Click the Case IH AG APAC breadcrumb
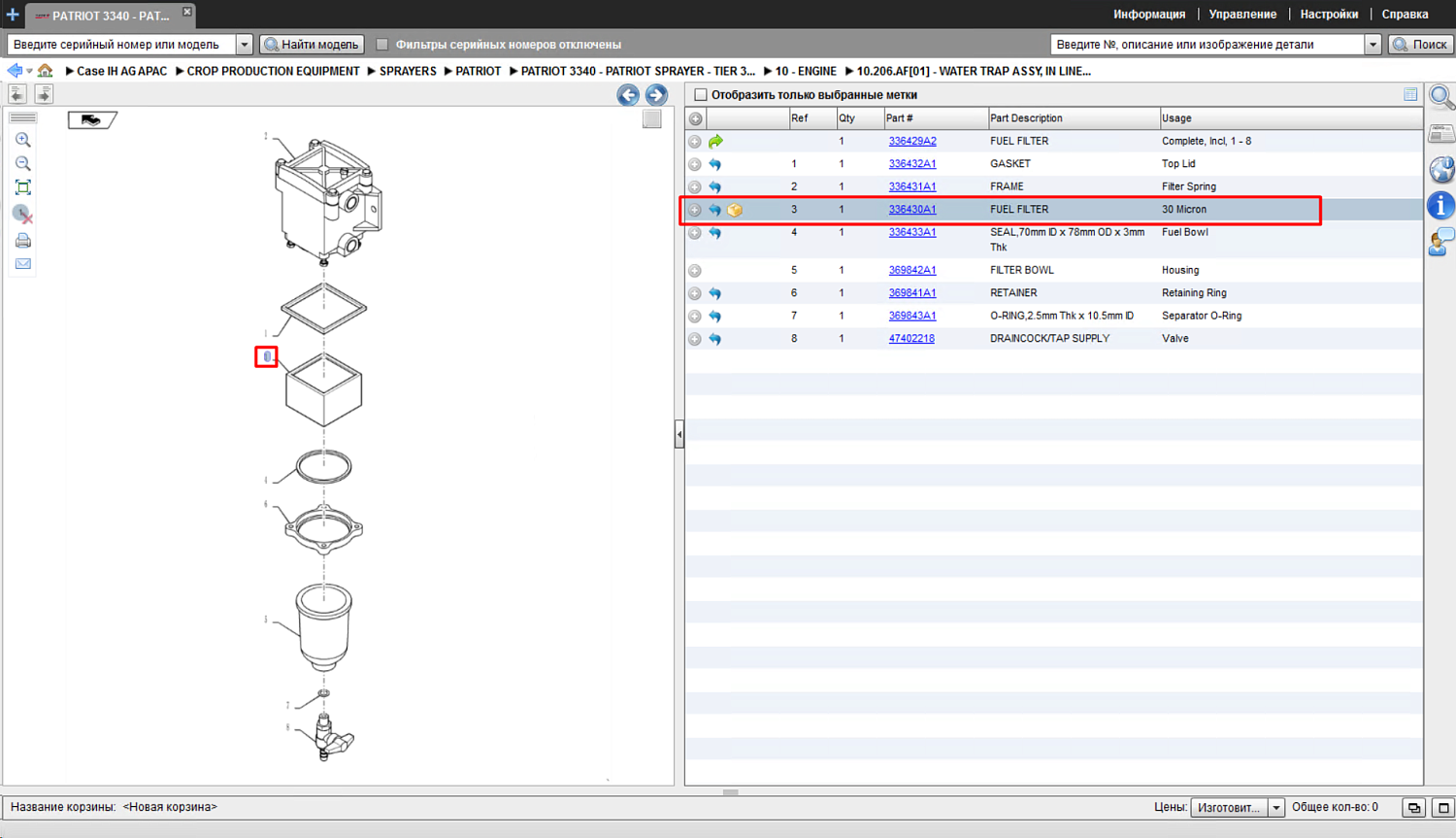The height and width of the screenshot is (838, 1456). point(121,71)
